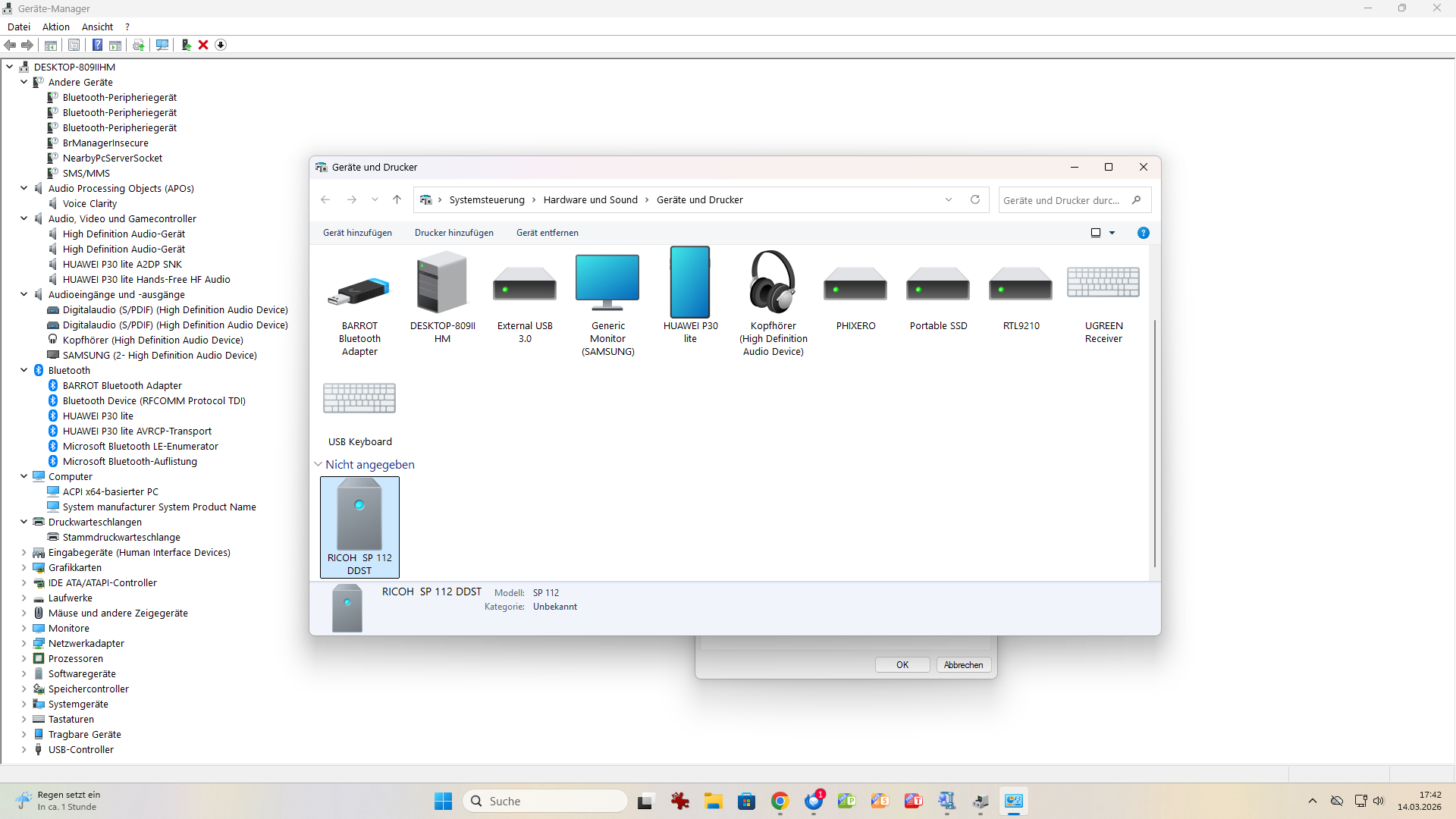Click the blue help question mark toolbar icon
Screen dimensions: 1456x819
coord(97,45)
